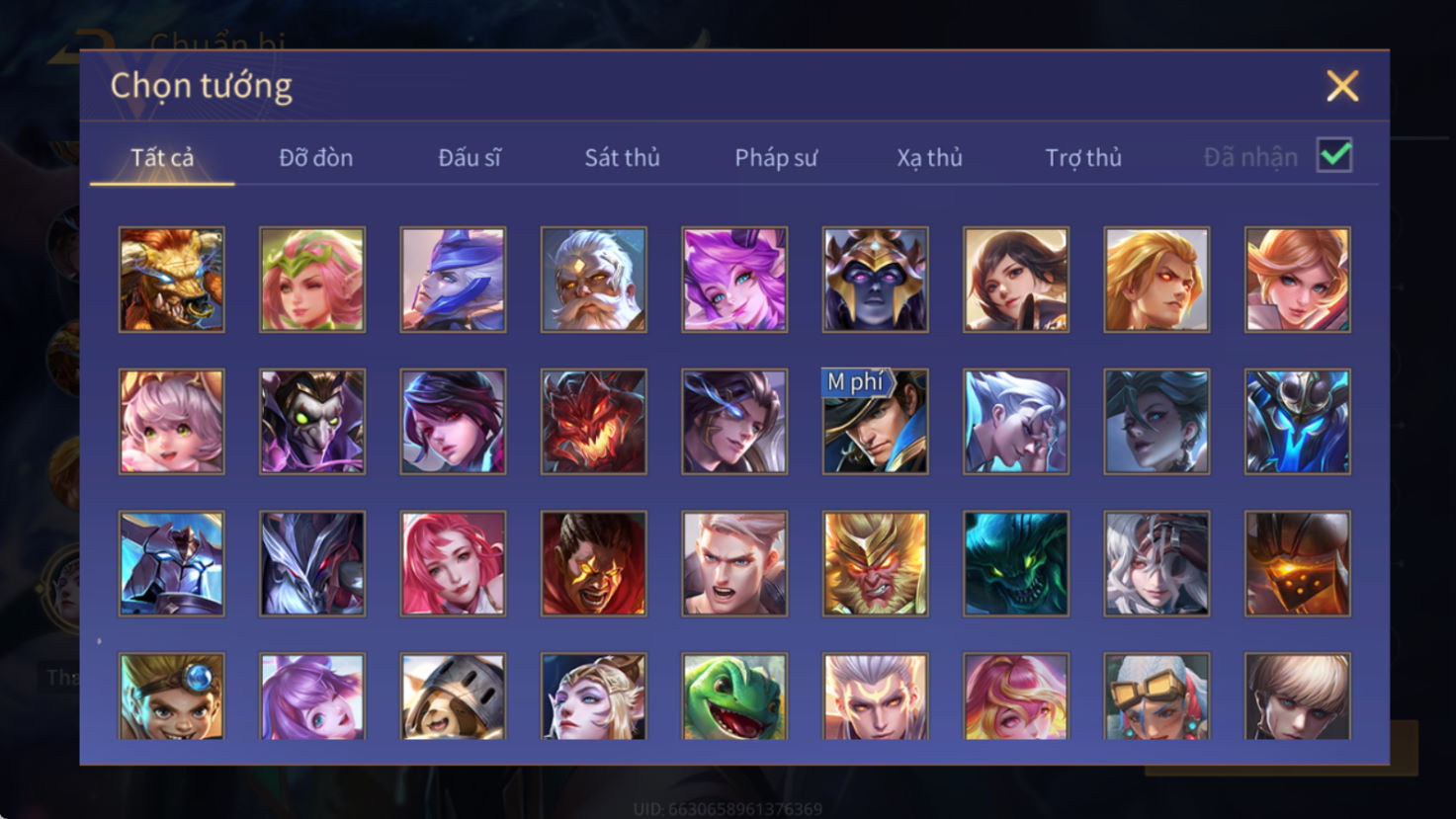This screenshot has width=1456, height=819.
Task: Select the boy with blue goggles hero
Action: point(171,696)
